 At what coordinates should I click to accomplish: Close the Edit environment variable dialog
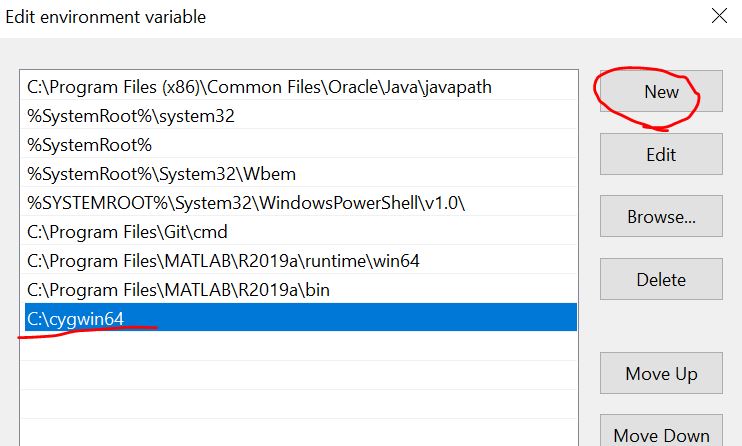coord(719,16)
